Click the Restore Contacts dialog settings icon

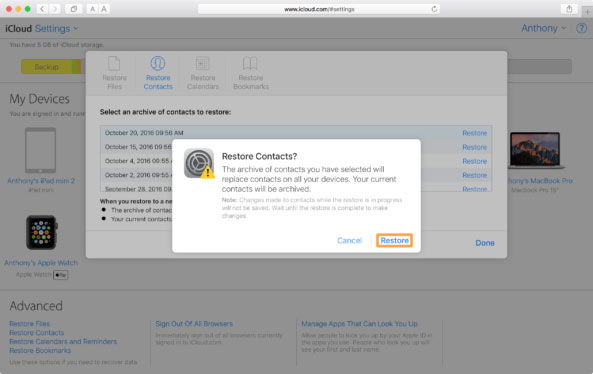pos(199,163)
